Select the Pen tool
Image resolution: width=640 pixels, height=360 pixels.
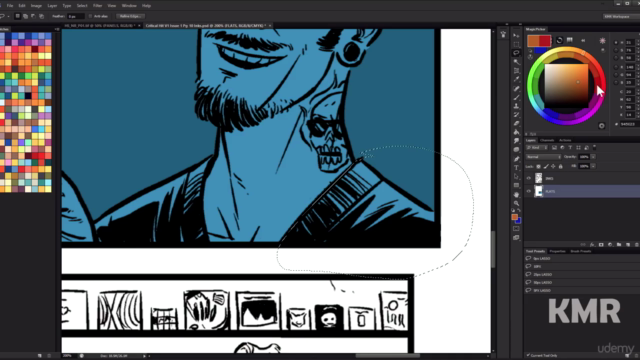[x=516, y=159]
